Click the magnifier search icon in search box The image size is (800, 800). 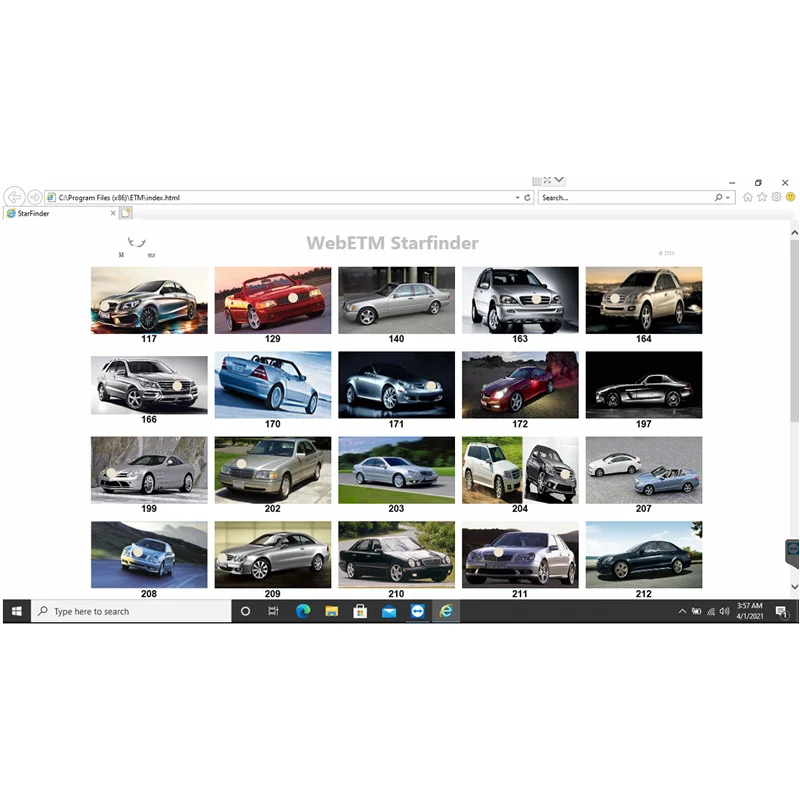pos(718,197)
